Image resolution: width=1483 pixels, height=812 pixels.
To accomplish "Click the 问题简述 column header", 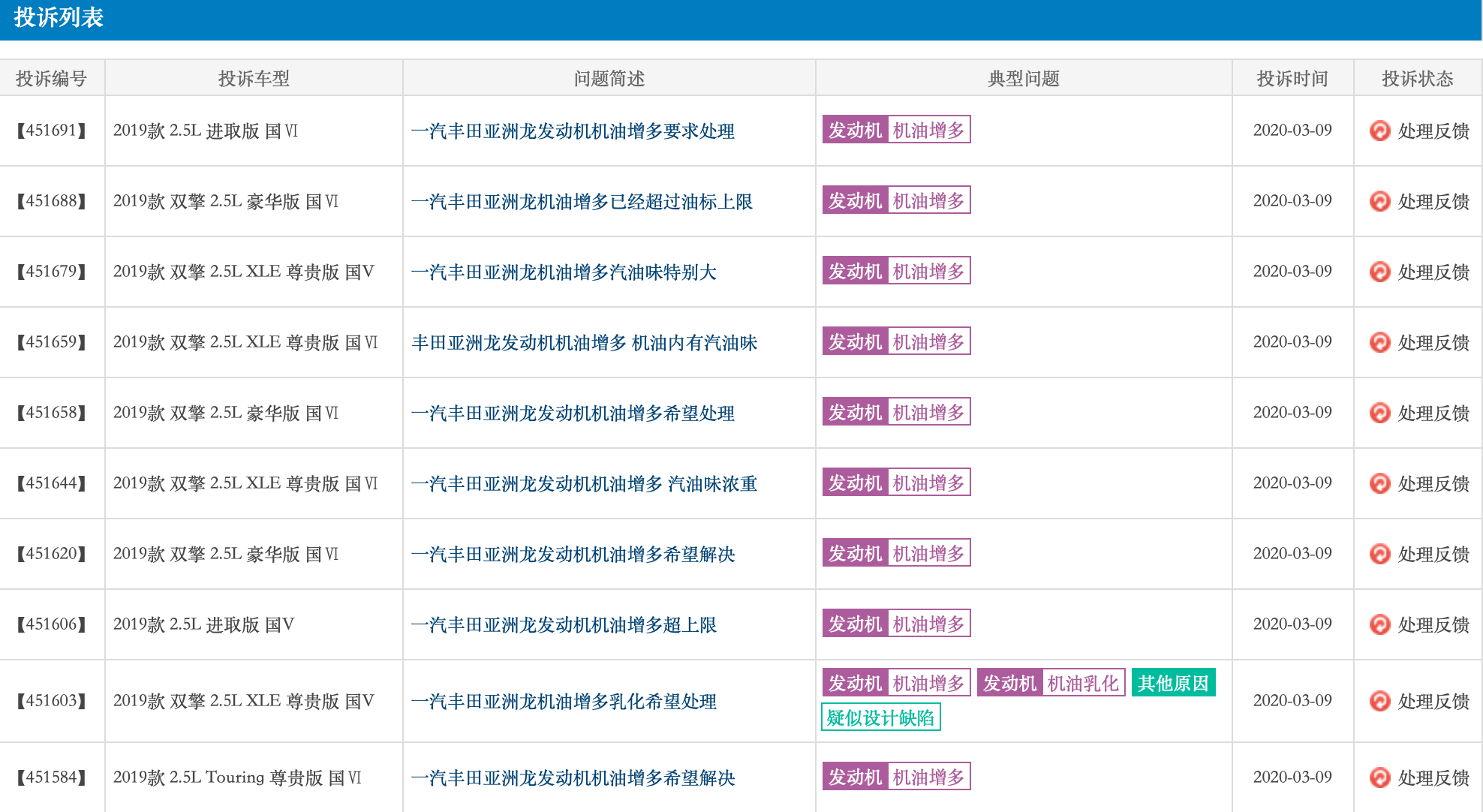I will pos(609,78).
